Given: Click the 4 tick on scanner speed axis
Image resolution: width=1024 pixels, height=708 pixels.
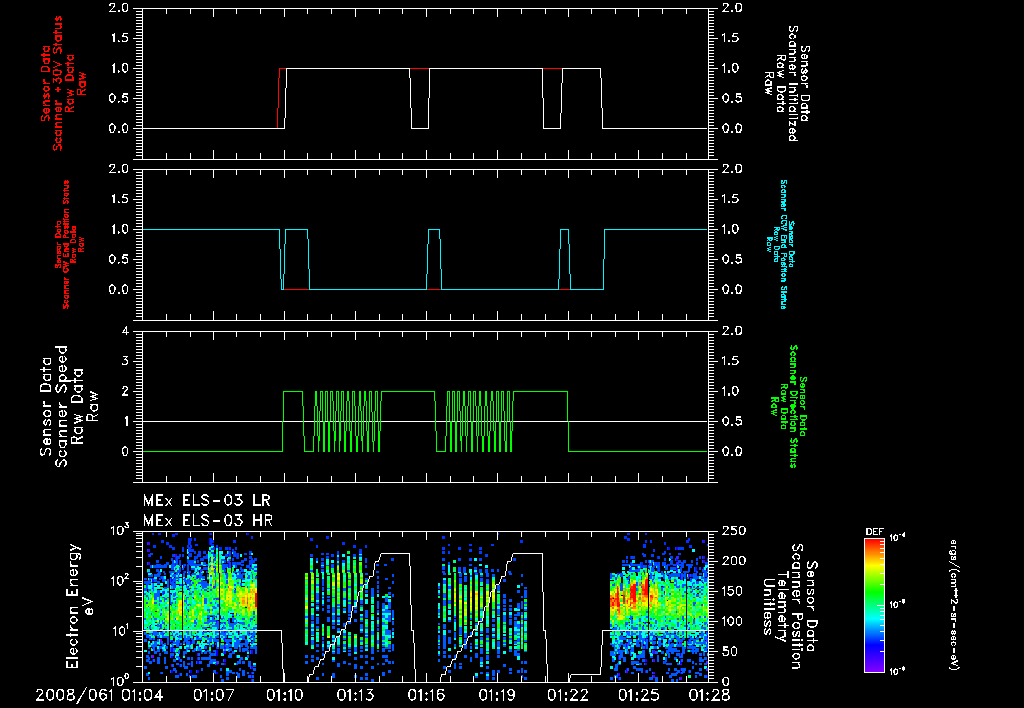Looking at the screenshot, I should pyautogui.click(x=126, y=331).
